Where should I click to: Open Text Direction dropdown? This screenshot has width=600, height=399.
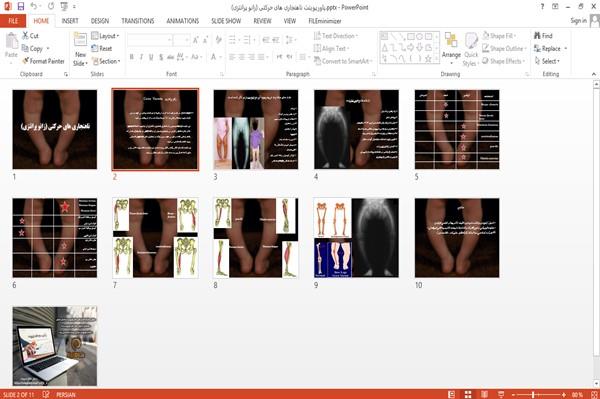(x=336, y=36)
